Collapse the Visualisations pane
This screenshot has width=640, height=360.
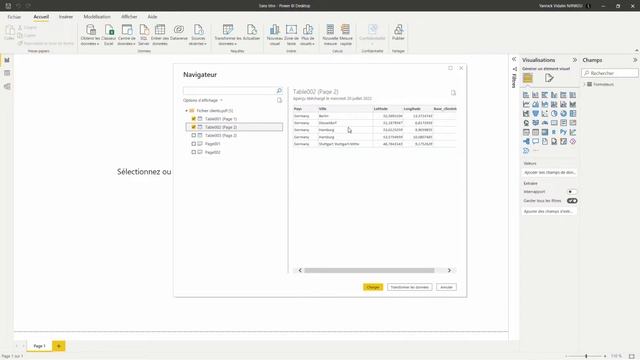(575, 60)
